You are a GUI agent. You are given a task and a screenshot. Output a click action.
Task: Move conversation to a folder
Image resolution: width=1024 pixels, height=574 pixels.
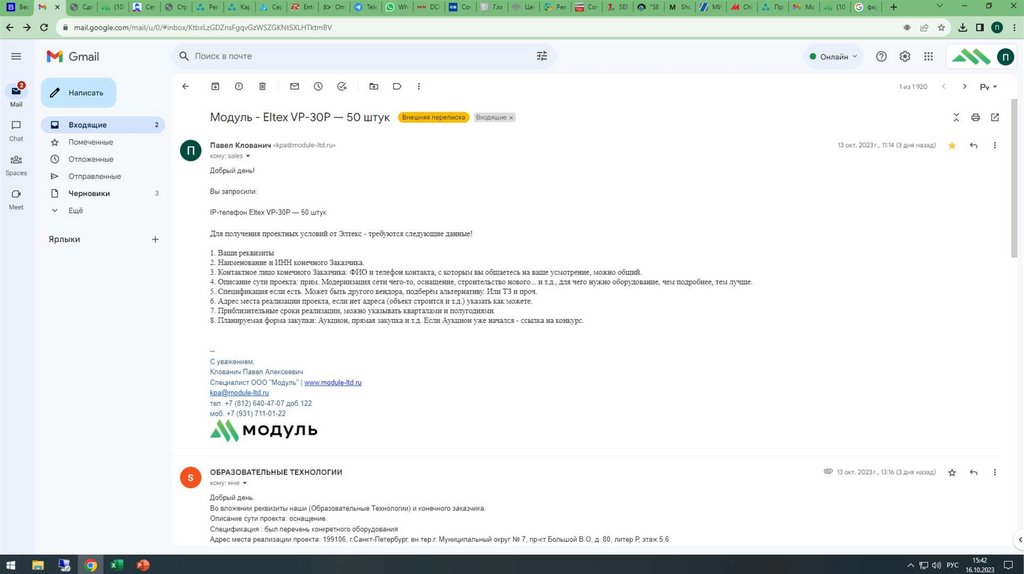[374, 86]
